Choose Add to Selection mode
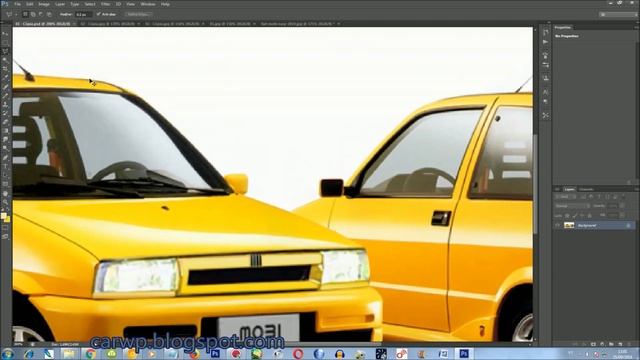 33,14
